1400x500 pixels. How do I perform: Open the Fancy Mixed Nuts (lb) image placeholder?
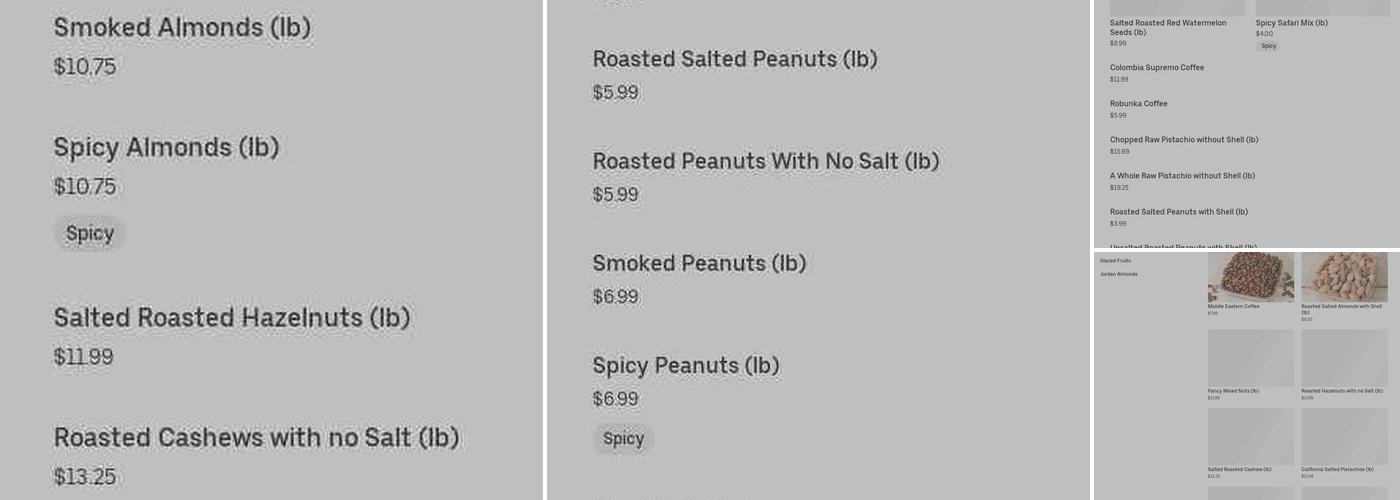[1250, 358]
